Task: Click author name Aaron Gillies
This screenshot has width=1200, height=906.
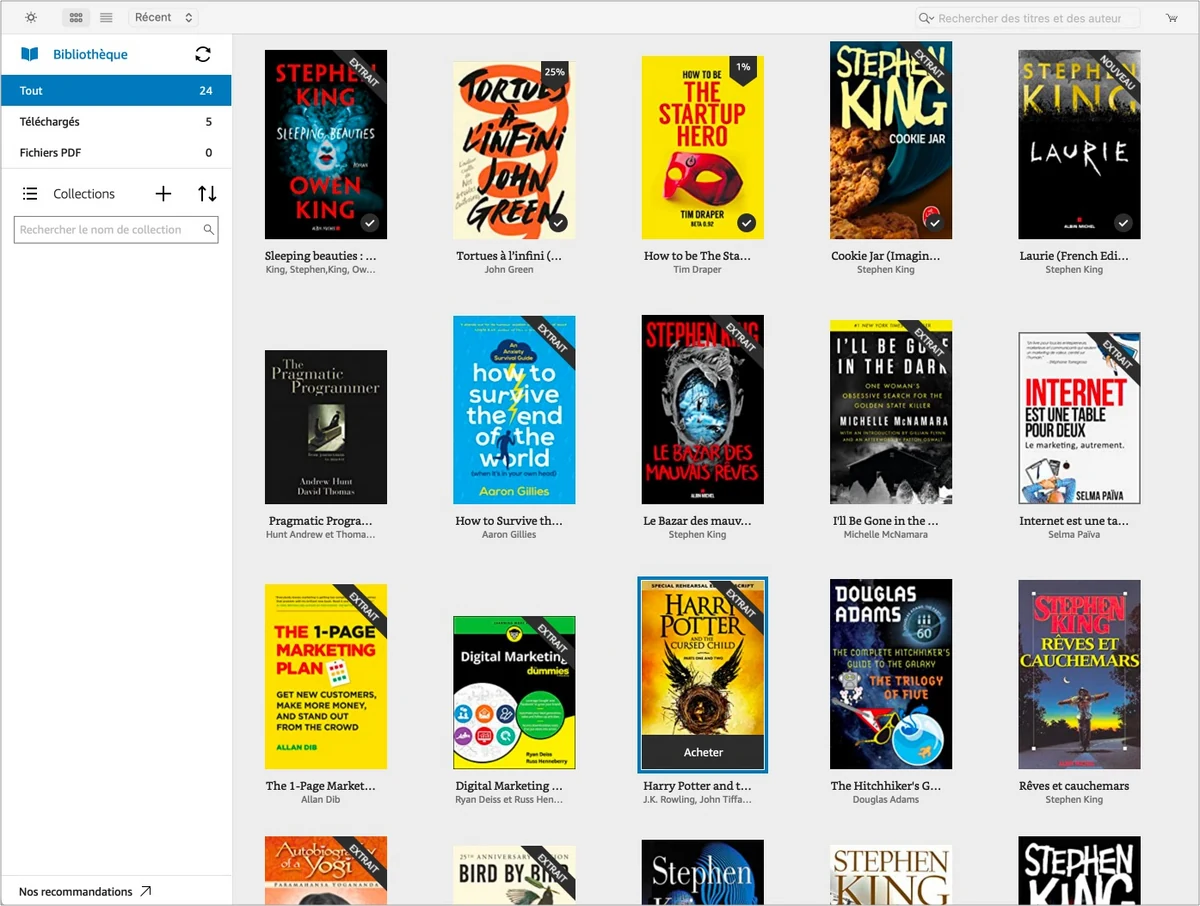Action: pos(509,535)
